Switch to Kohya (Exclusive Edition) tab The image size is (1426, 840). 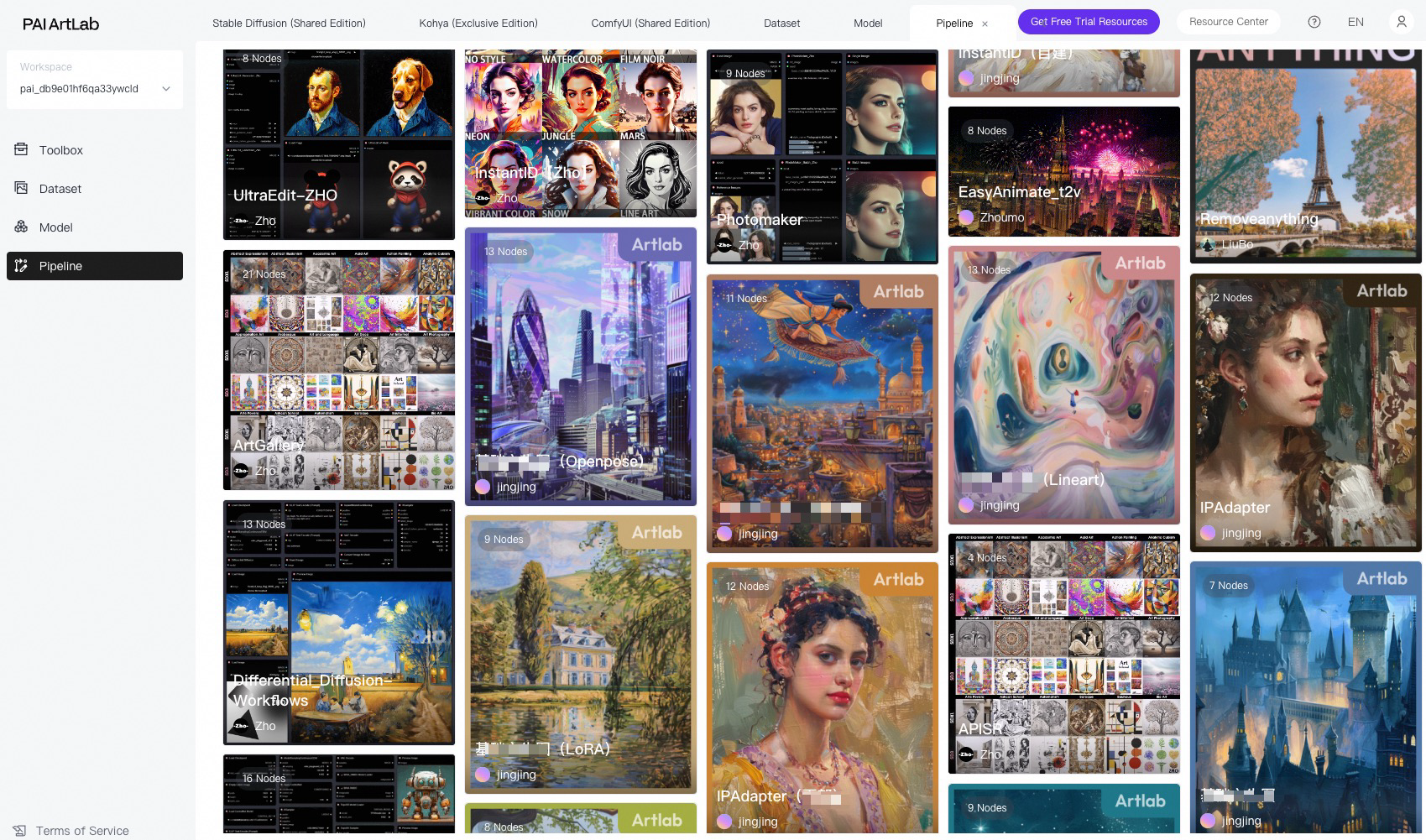478,23
